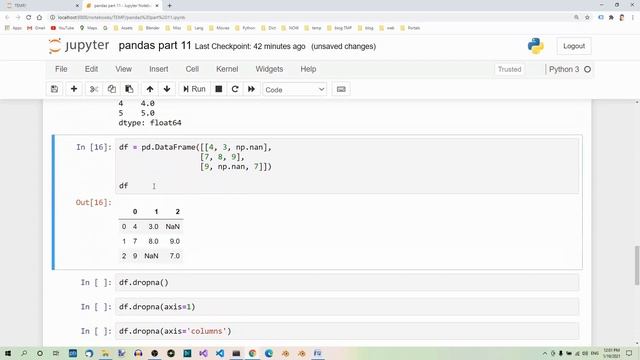Select the df.dropna(axis=1) cell
Viewport: 640px width, 360px height.
[347, 307]
